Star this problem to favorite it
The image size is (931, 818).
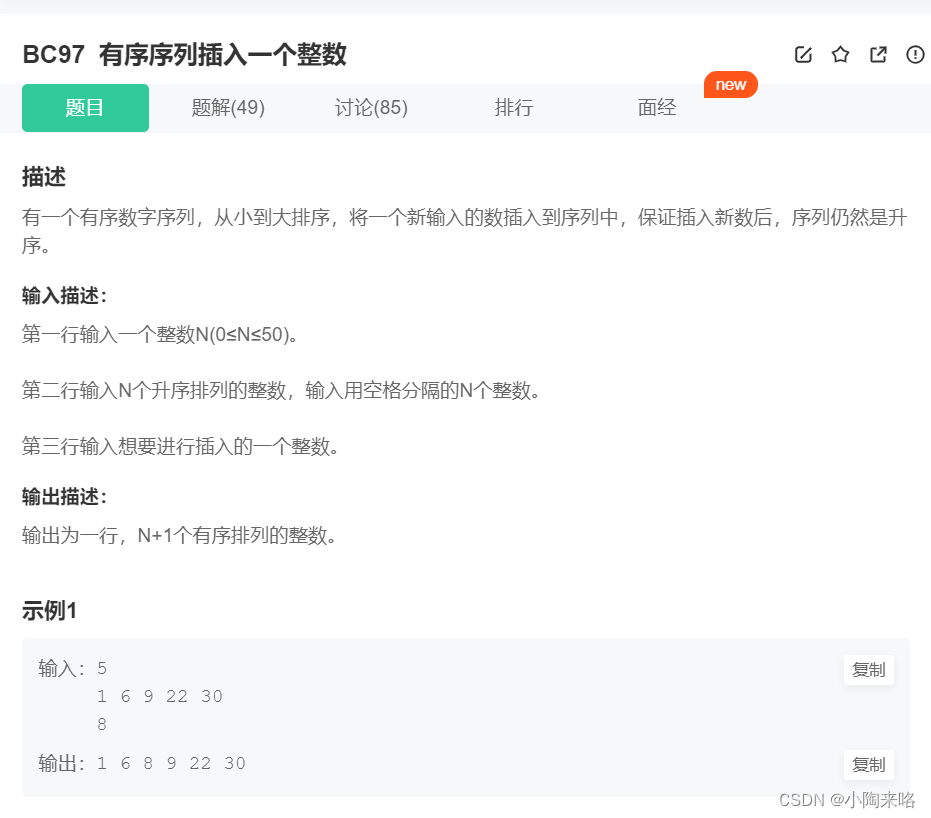coord(841,55)
